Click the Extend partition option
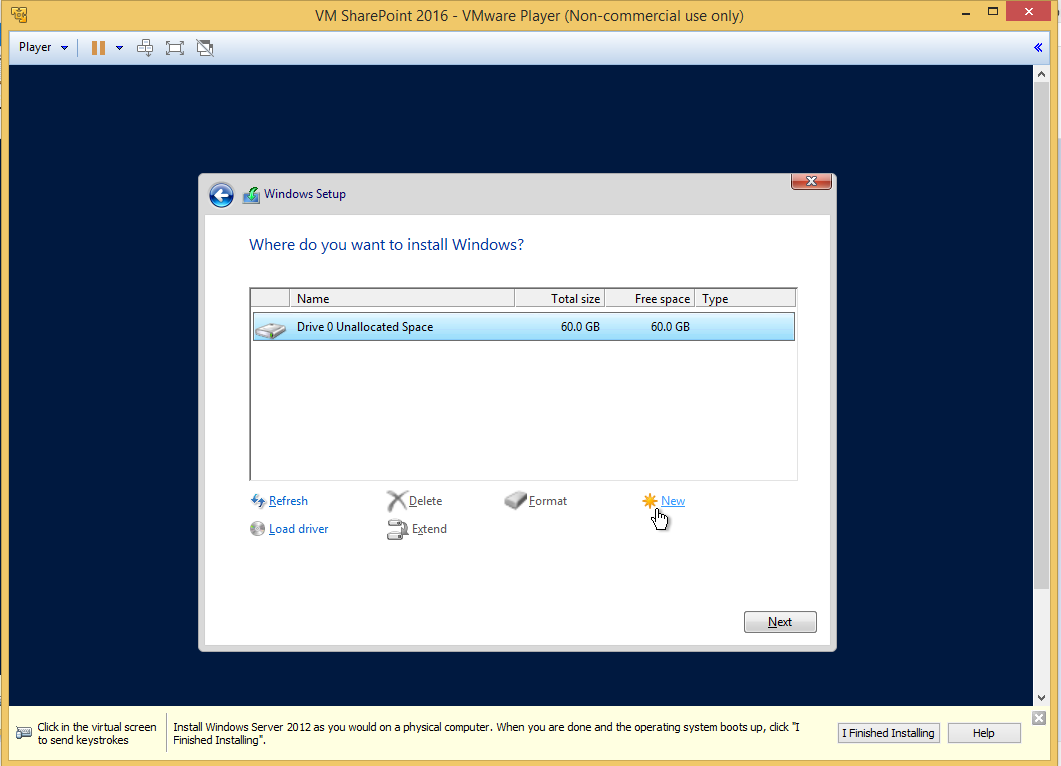 point(429,529)
